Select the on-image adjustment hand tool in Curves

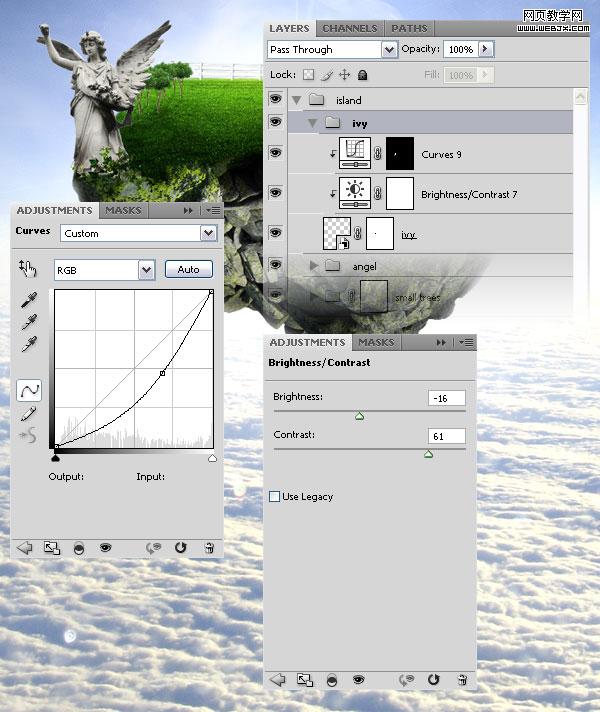(27, 269)
